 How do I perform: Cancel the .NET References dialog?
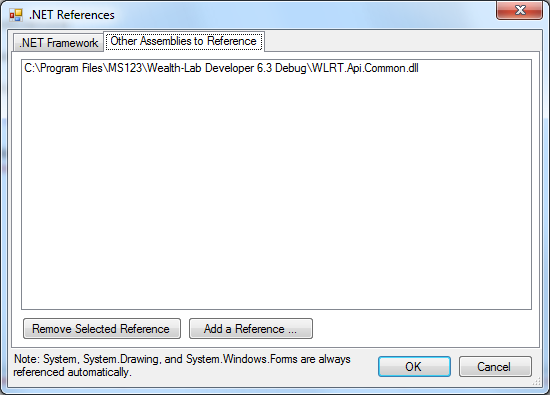point(495,367)
